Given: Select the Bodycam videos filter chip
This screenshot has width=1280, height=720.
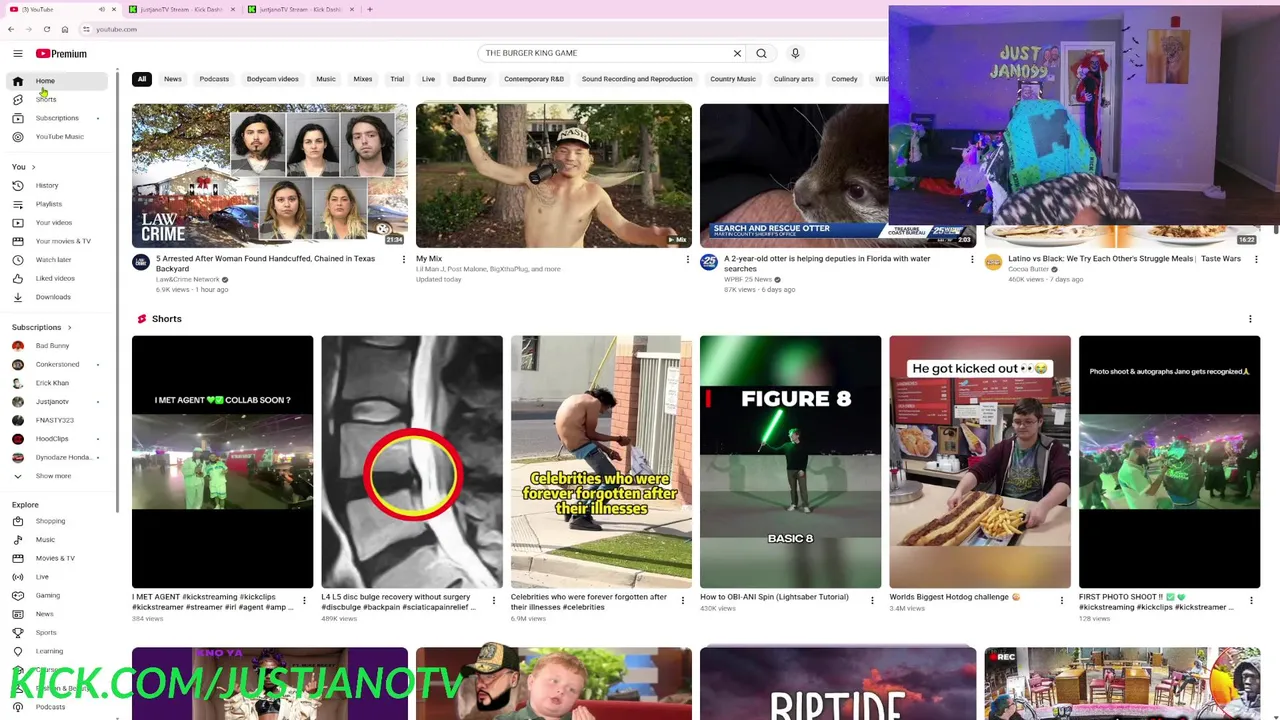Looking at the screenshot, I should pyautogui.click(x=273, y=79).
